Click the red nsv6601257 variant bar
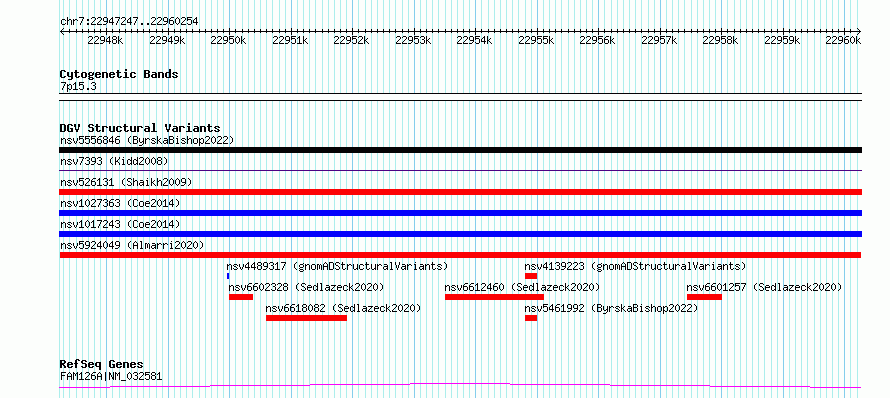Screen dimensions: 890x398 pyautogui.click(x=704, y=297)
